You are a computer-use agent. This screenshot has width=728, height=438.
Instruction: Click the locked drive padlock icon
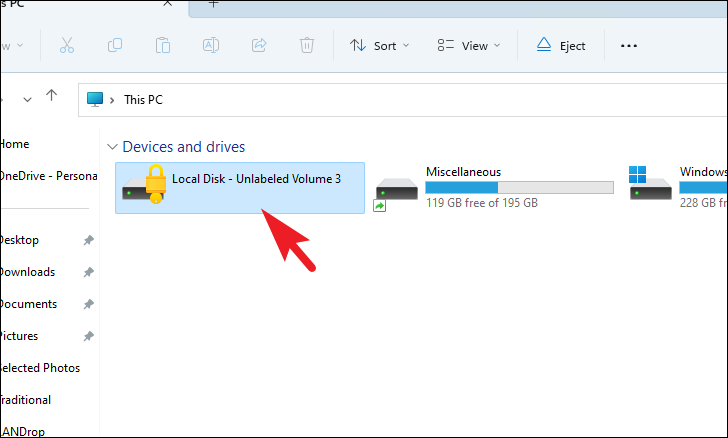[x=156, y=184]
